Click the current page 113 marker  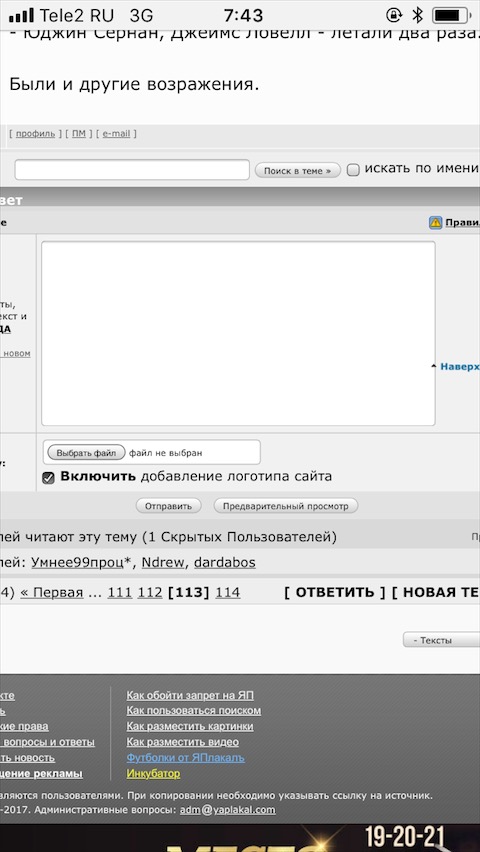point(189,593)
